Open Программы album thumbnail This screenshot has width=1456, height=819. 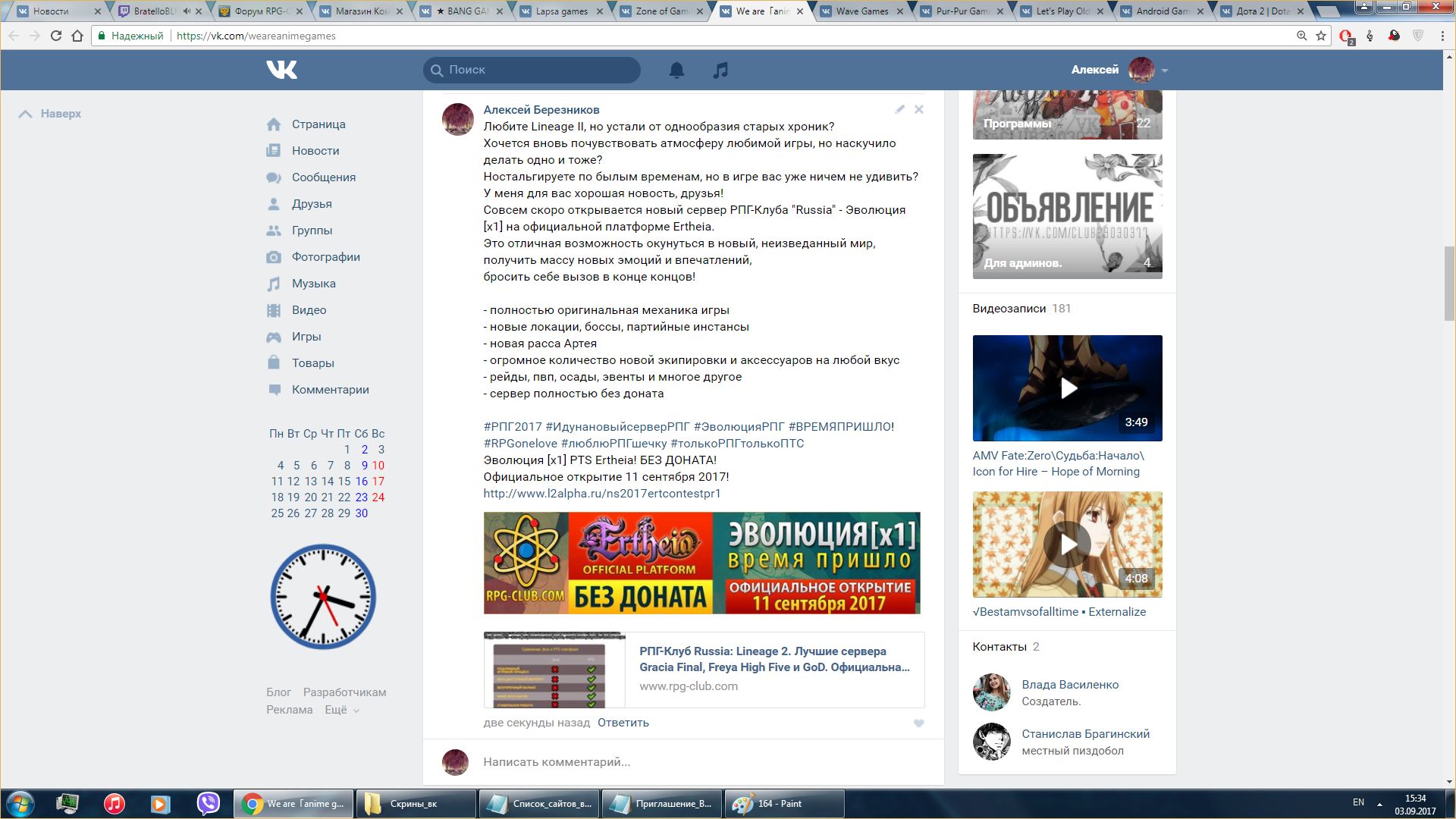point(1068,115)
